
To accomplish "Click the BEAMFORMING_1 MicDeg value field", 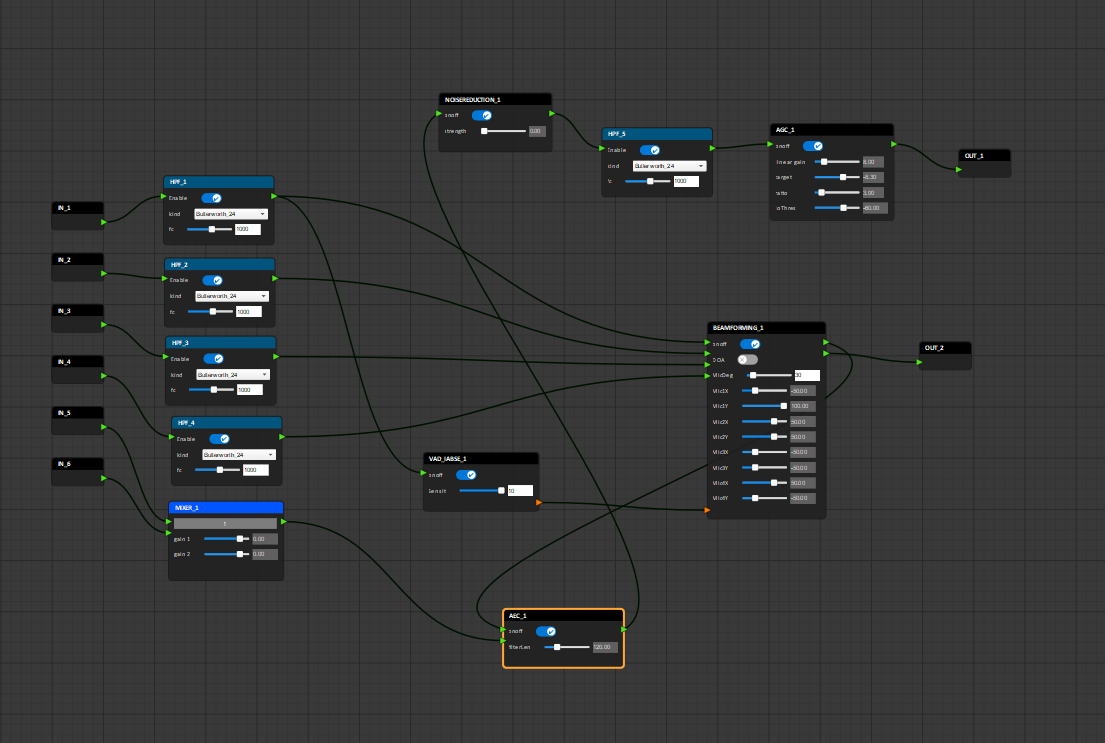I will point(807,375).
